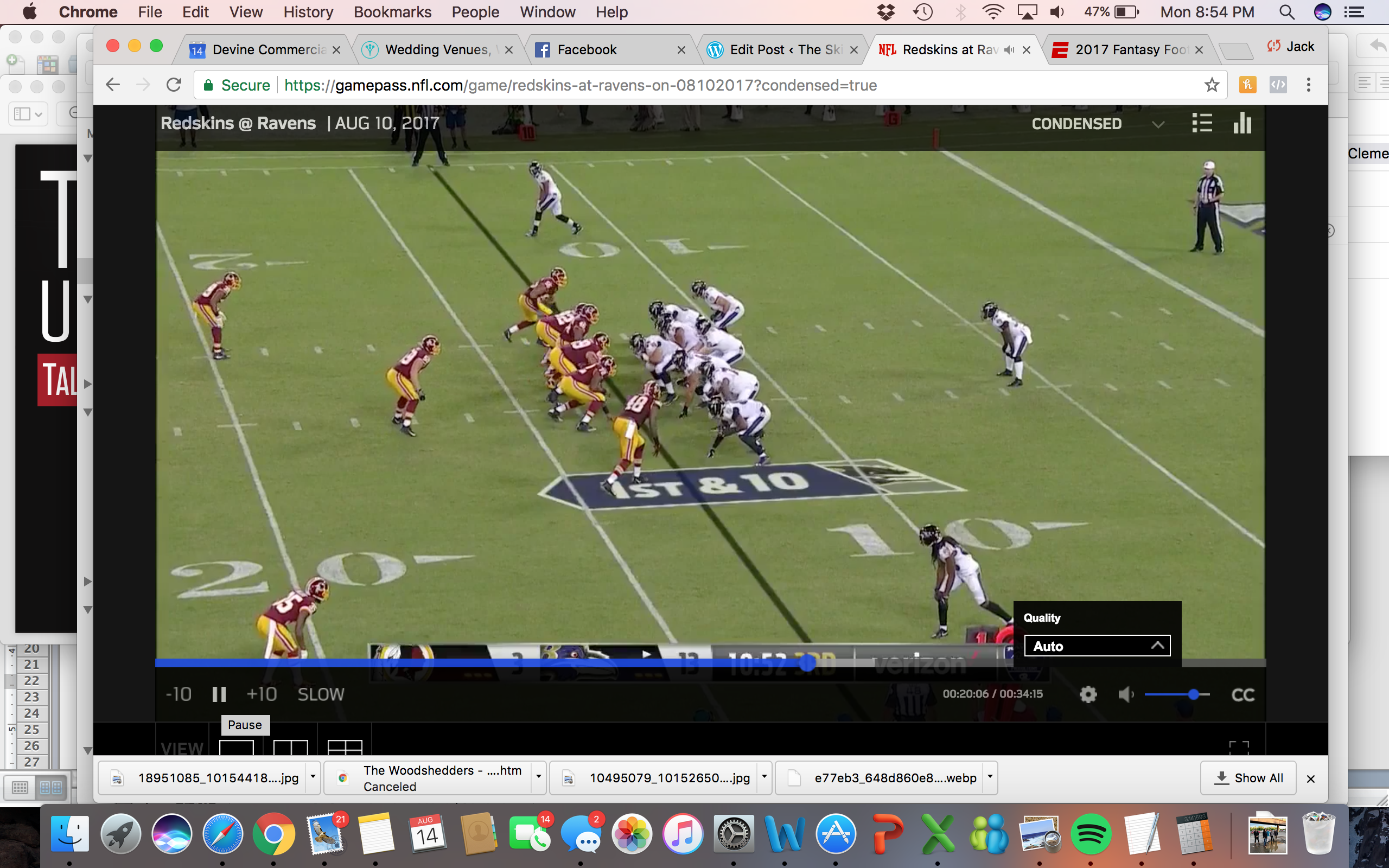Pause the video playback
1389x868 pixels.
tap(219, 694)
